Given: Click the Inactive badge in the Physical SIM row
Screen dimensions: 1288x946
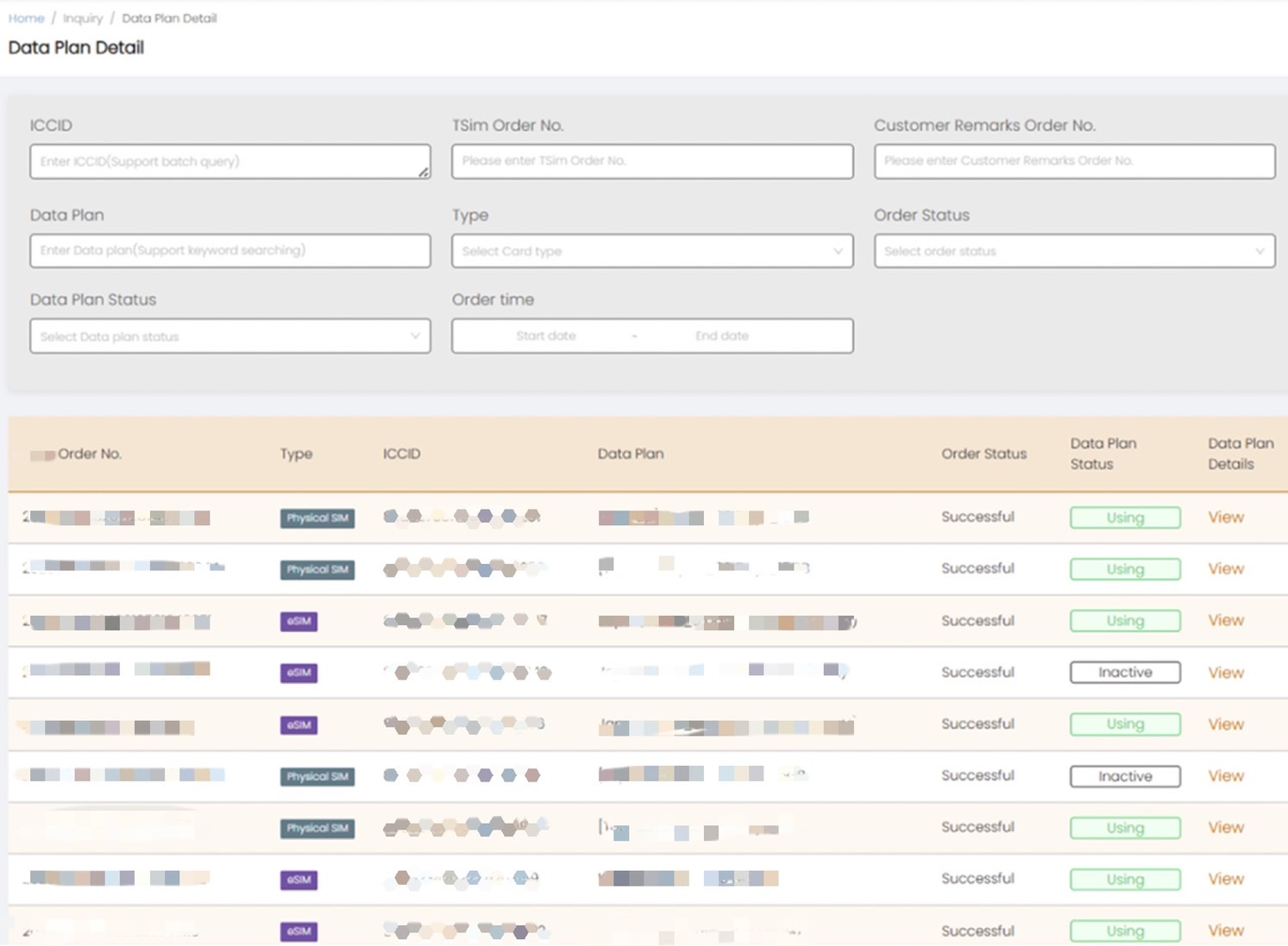Looking at the screenshot, I should 1125,776.
